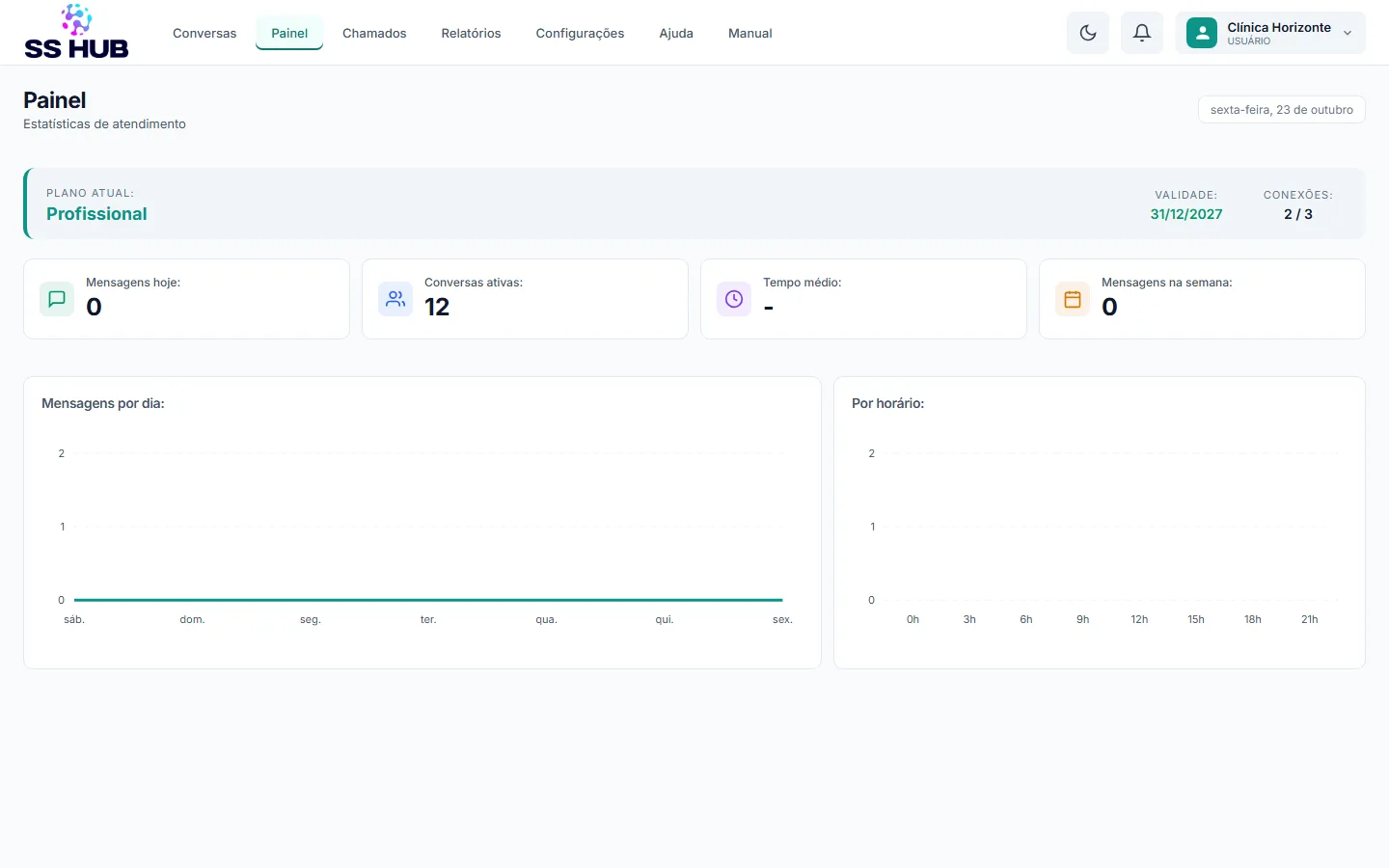Click the '12h' label on the hourly chart
Viewport: 1389px width, 868px height.
(x=1139, y=619)
